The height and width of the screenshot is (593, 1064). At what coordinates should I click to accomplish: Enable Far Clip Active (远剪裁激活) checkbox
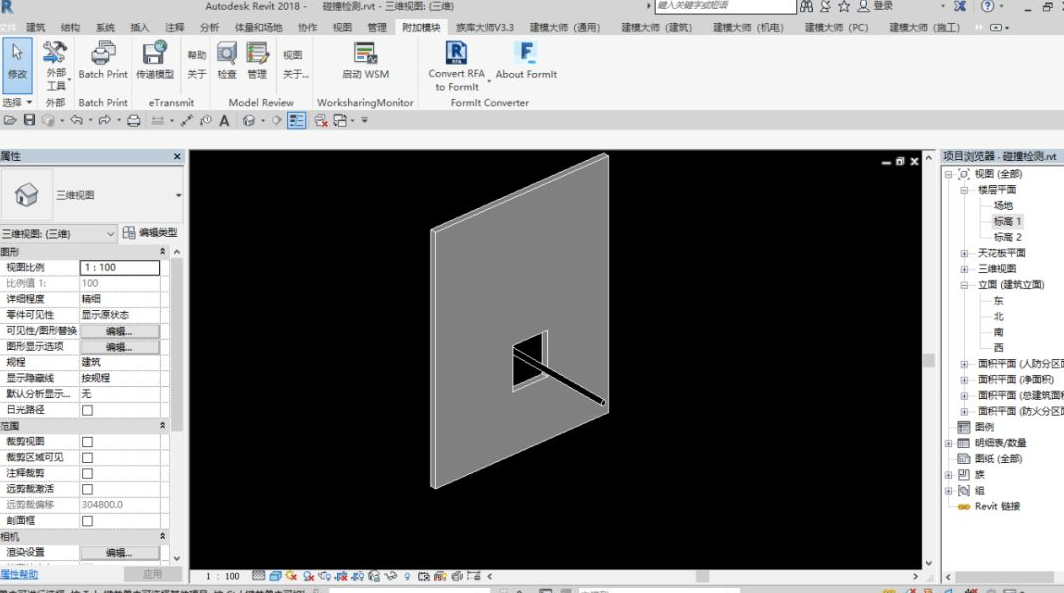point(88,489)
